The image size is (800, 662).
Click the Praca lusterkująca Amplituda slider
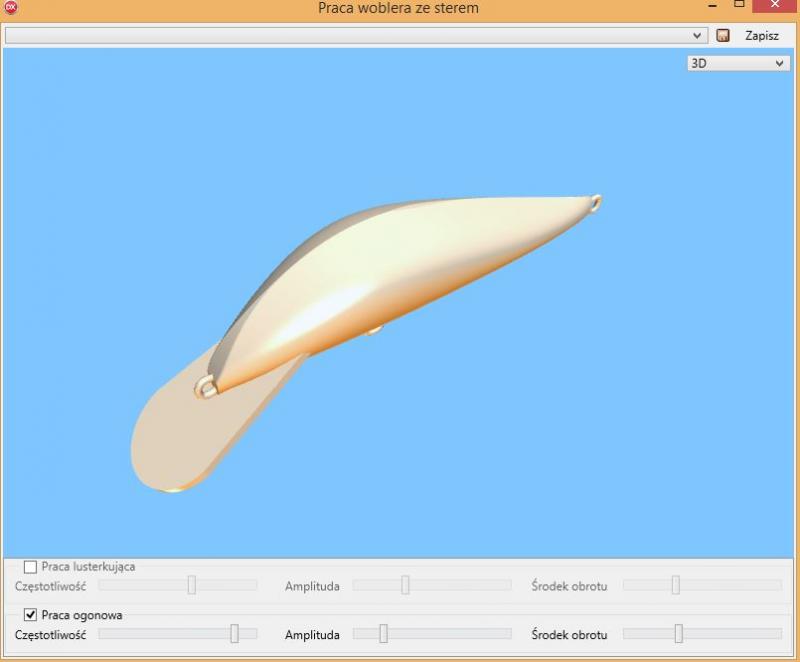tap(405, 585)
